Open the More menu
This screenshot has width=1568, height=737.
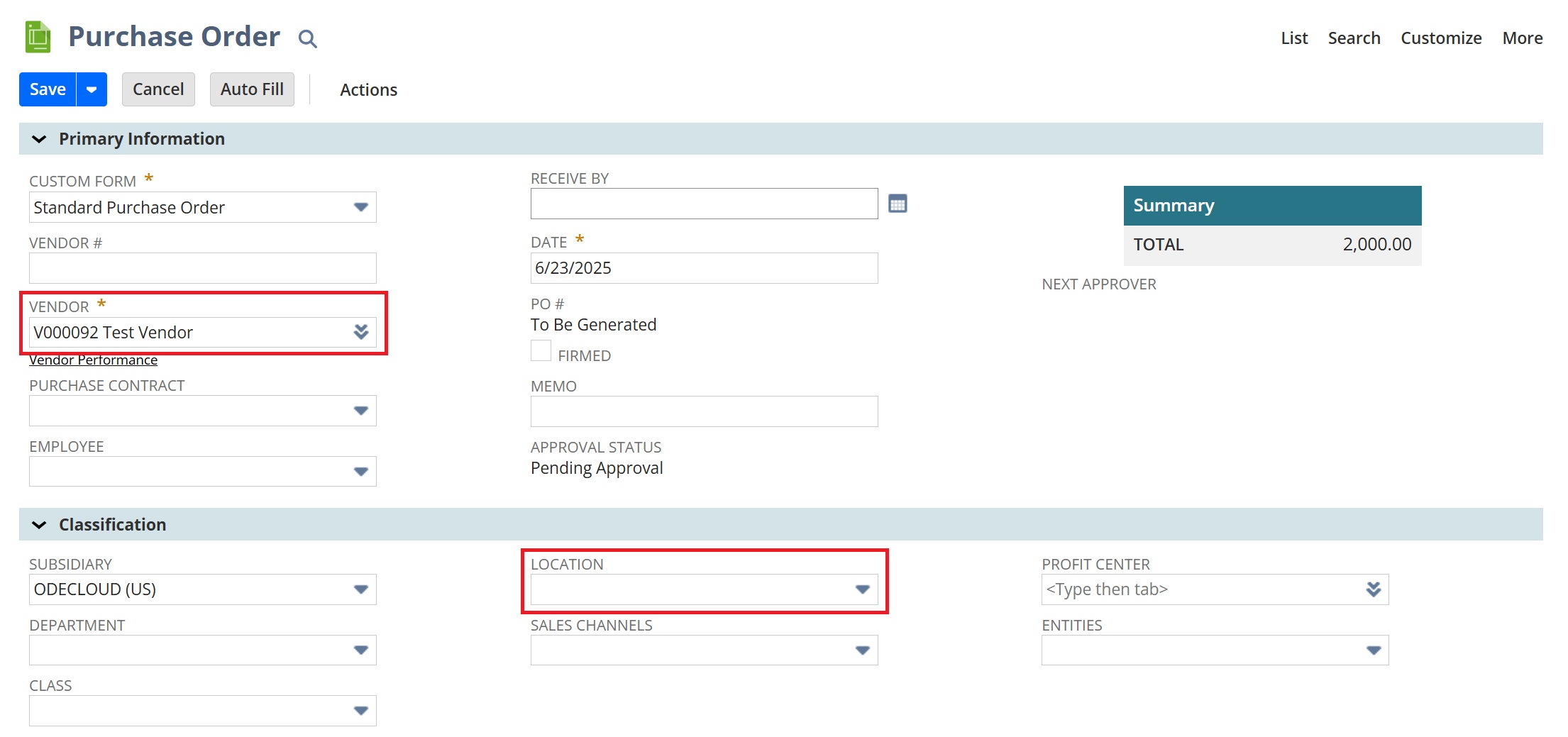tap(1522, 38)
